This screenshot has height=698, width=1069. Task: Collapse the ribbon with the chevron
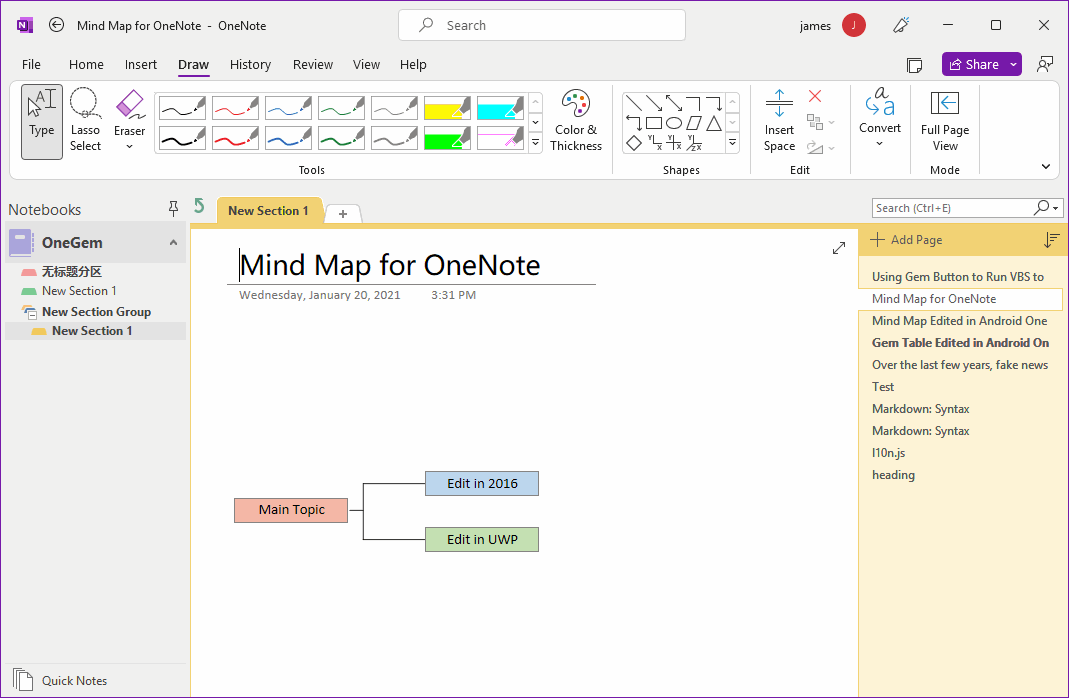pos(1046,167)
